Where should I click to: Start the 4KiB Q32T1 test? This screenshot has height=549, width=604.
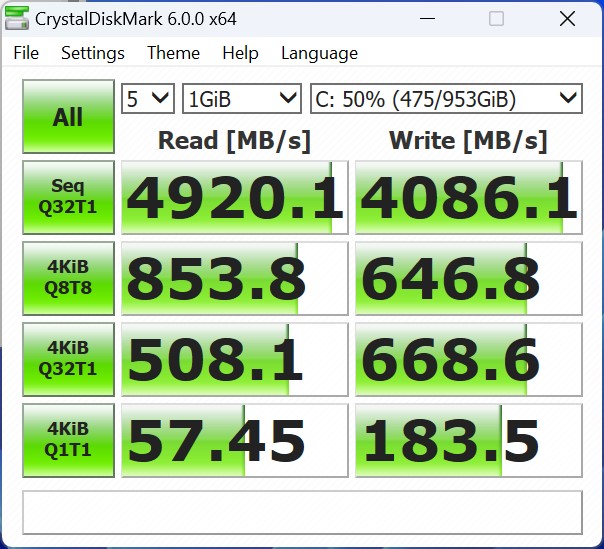(x=68, y=359)
